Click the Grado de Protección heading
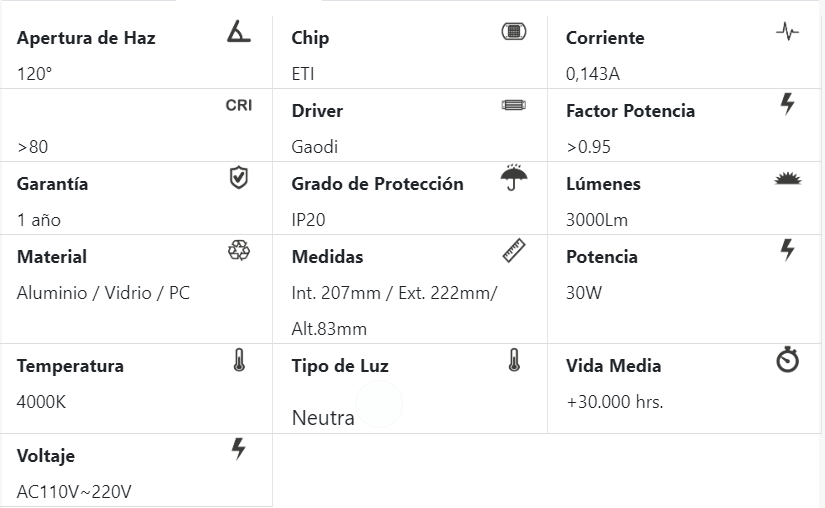Image resolution: width=825 pixels, height=508 pixels. click(377, 184)
